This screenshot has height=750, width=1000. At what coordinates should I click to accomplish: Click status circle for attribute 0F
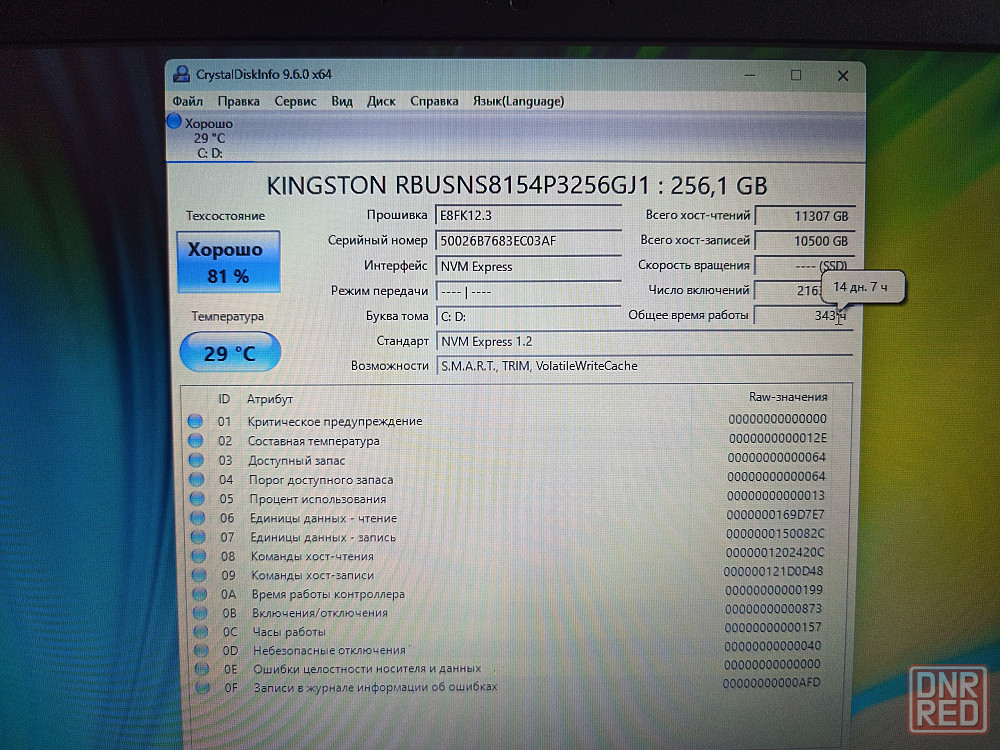[x=203, y=688]
